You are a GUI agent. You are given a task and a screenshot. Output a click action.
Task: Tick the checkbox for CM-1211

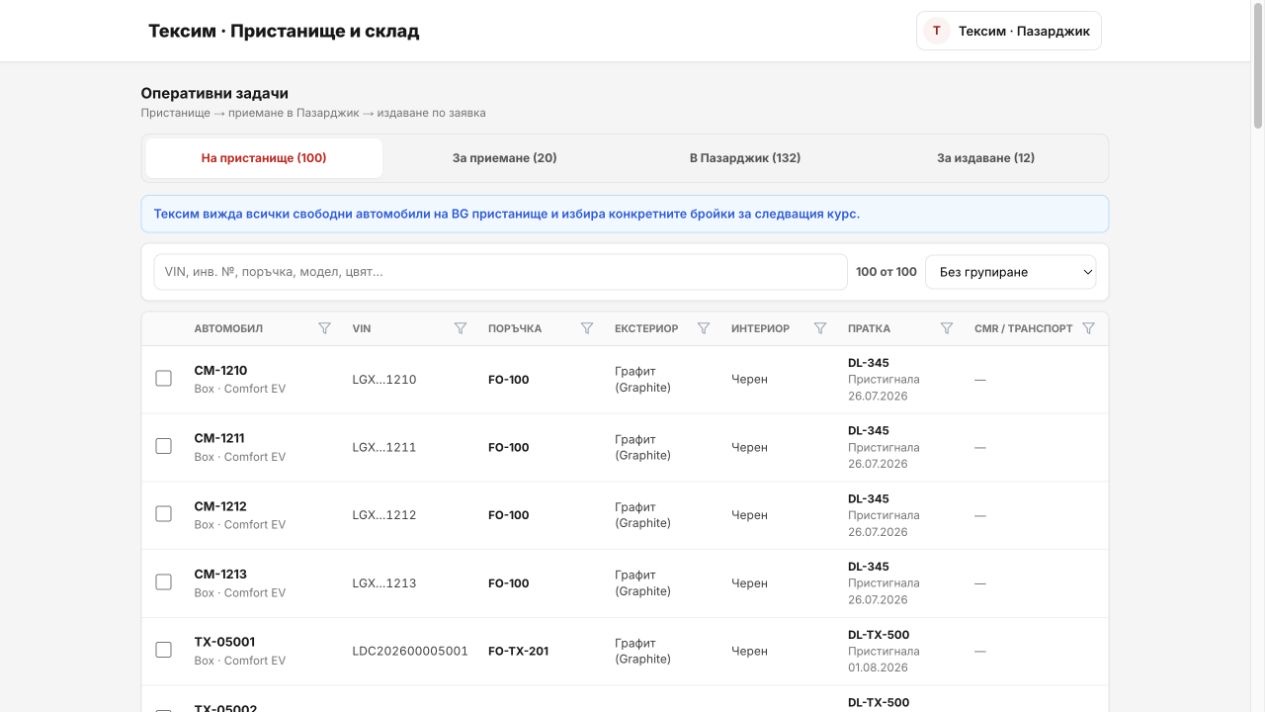(163, 446)
